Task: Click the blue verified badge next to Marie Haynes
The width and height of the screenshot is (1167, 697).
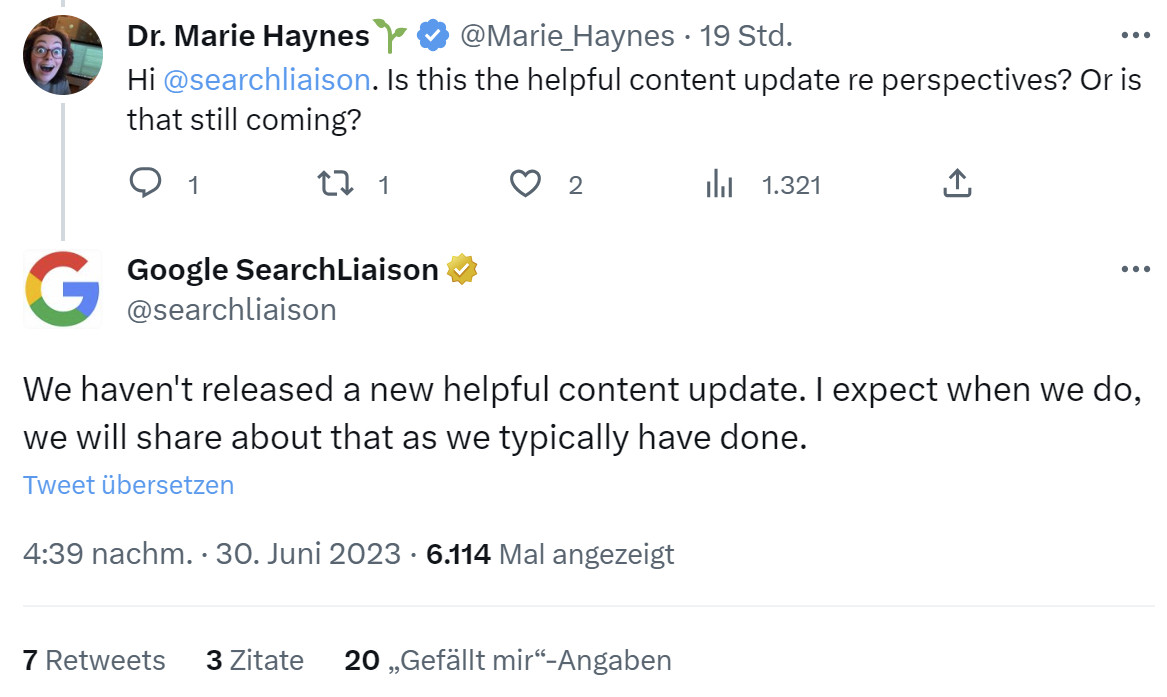Action: 430,33
